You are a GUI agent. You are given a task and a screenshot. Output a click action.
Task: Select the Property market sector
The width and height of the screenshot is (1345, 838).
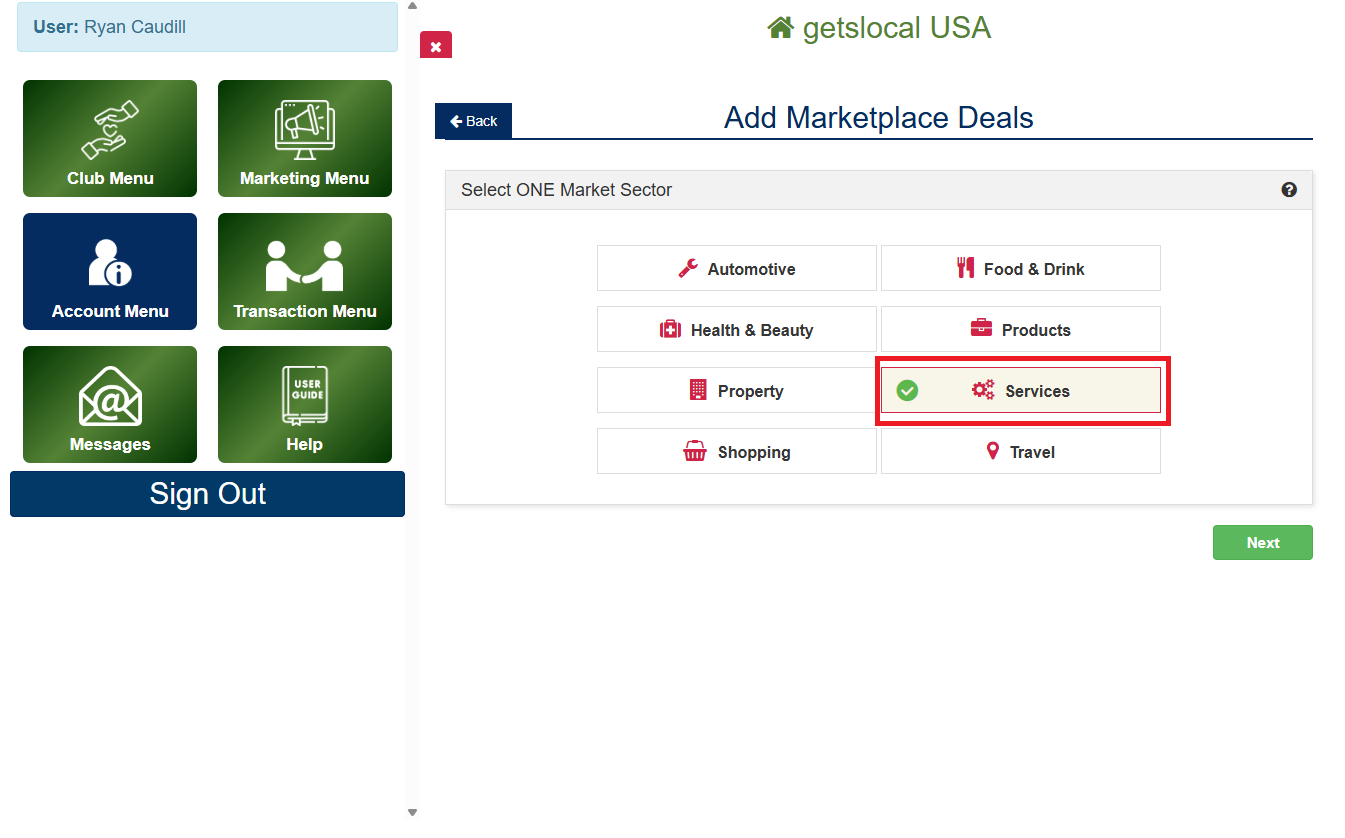click(x=737, y=390)
